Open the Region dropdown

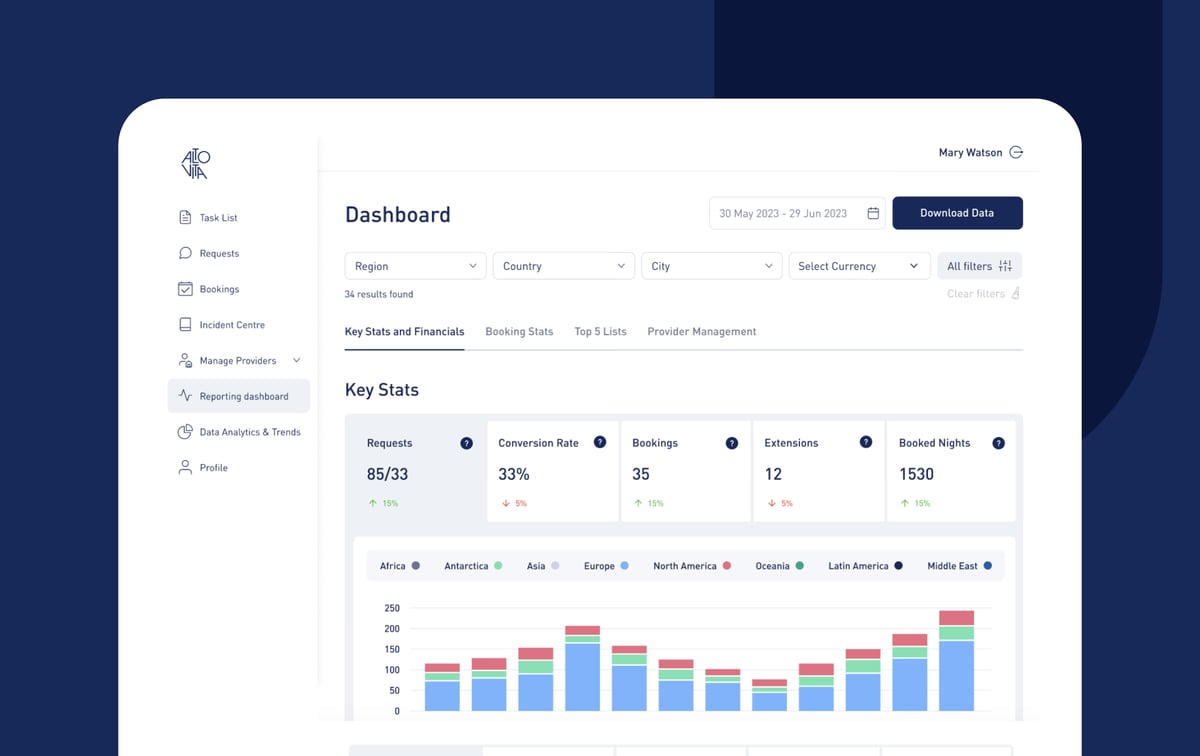(415, 266)
